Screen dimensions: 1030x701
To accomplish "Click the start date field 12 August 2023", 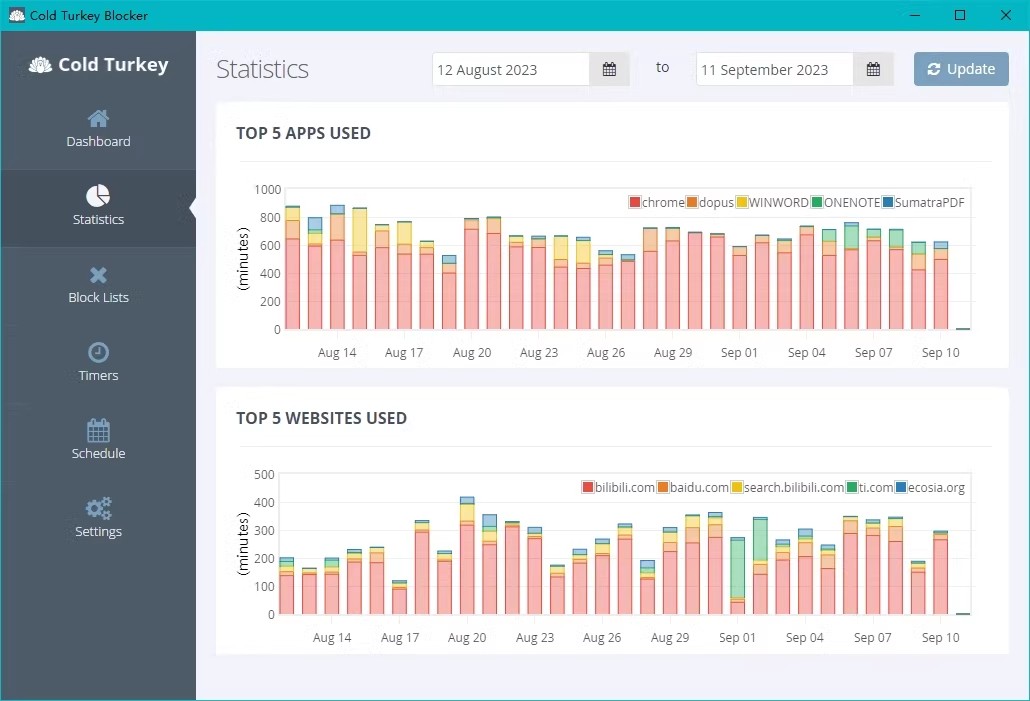I will [511, 69].
